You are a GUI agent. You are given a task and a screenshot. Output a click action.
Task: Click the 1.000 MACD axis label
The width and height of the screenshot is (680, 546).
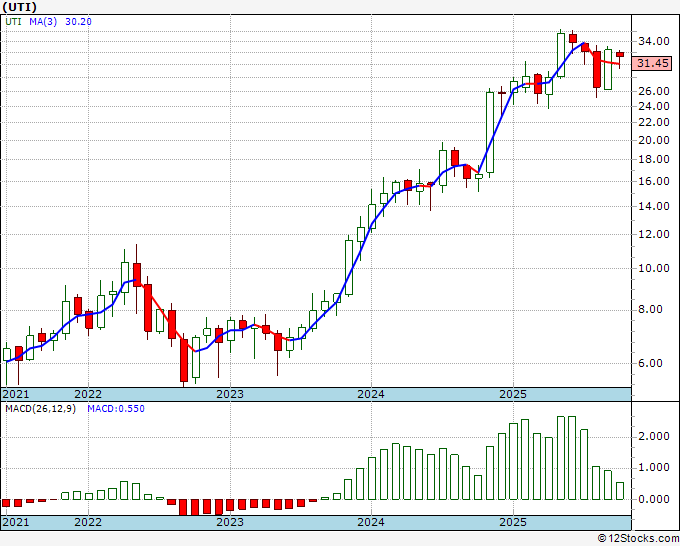click(653, 468)
